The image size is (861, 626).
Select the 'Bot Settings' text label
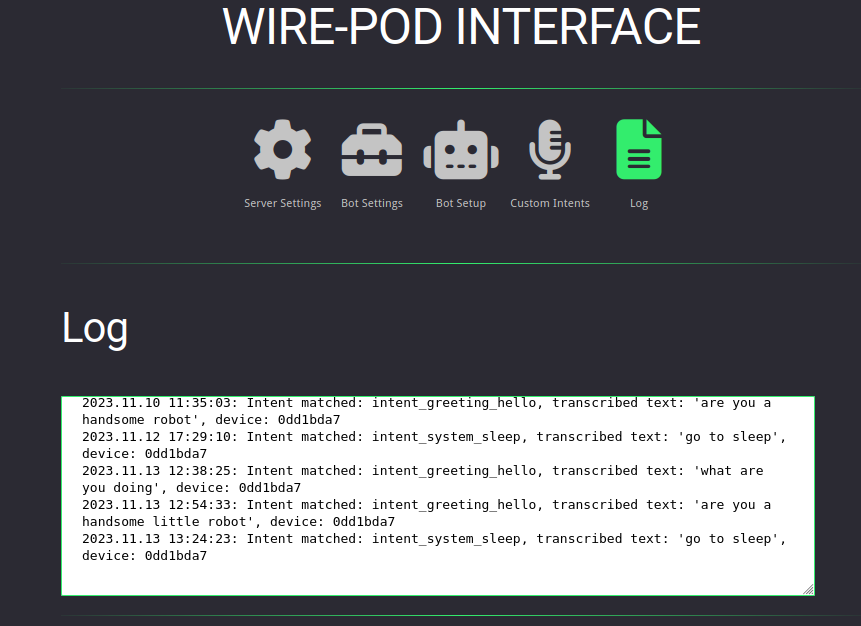point(371,203)
